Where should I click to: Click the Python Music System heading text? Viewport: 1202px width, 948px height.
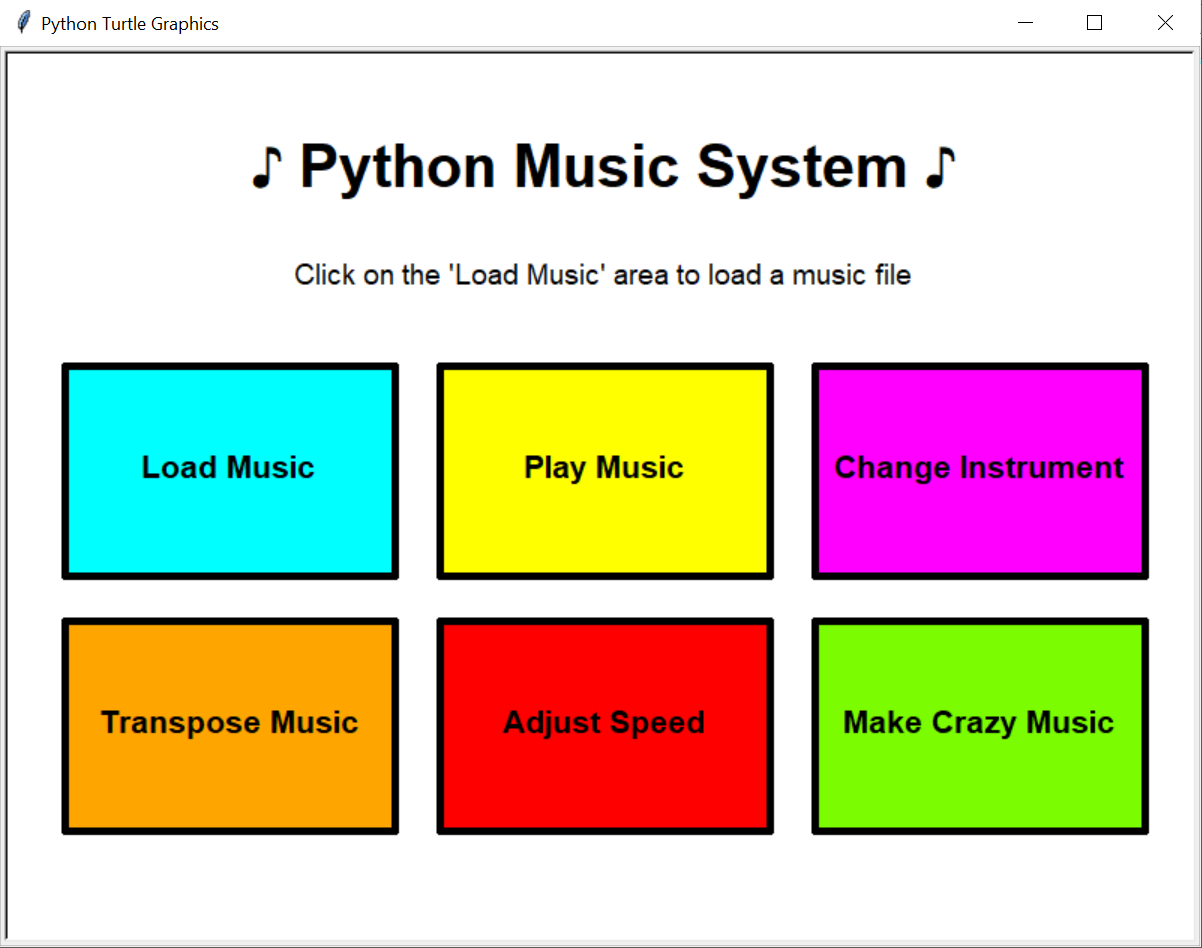(x=603, y=167)
